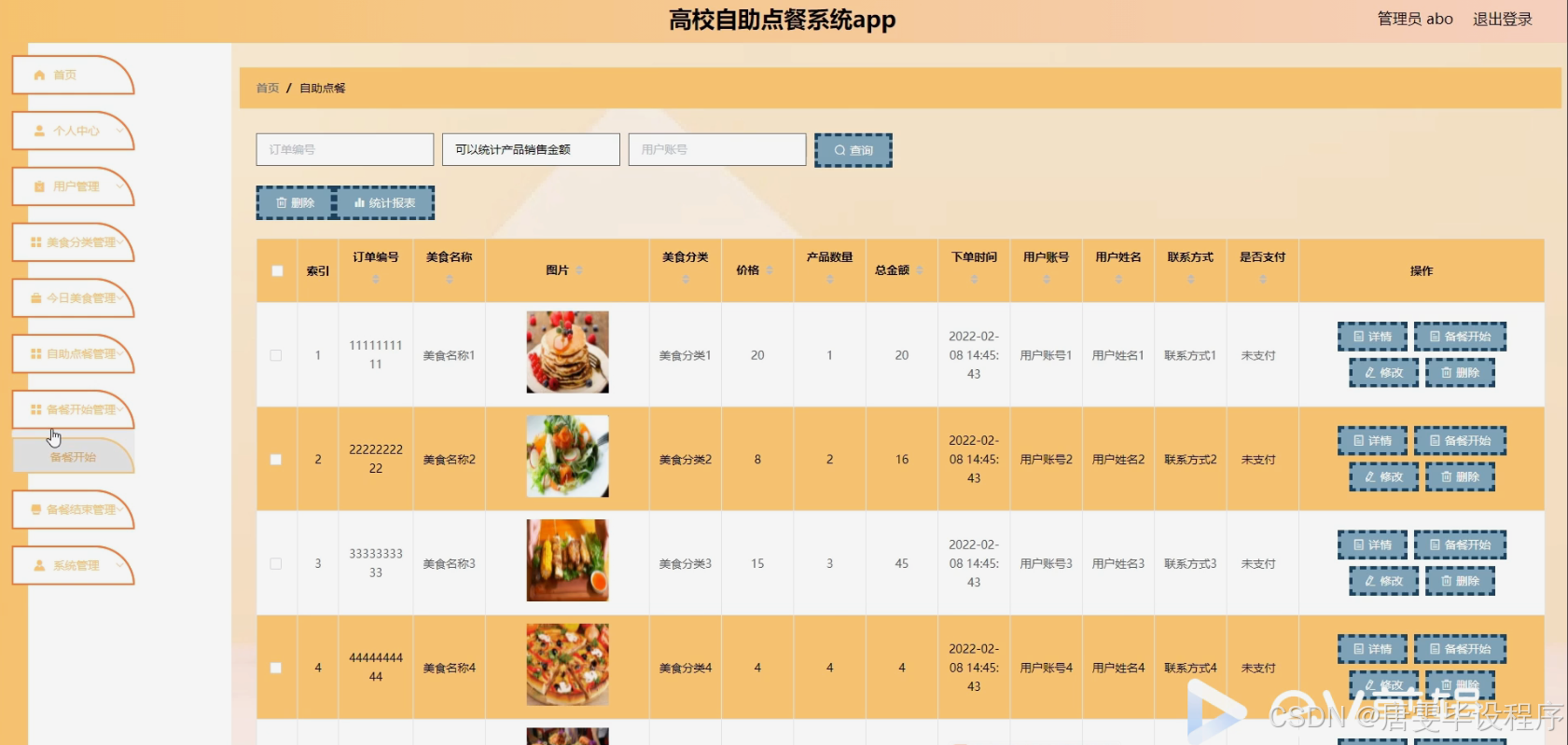1568x745 pixels.
Task: Go to 首页 breadcrumb
Action: (268, 88)
